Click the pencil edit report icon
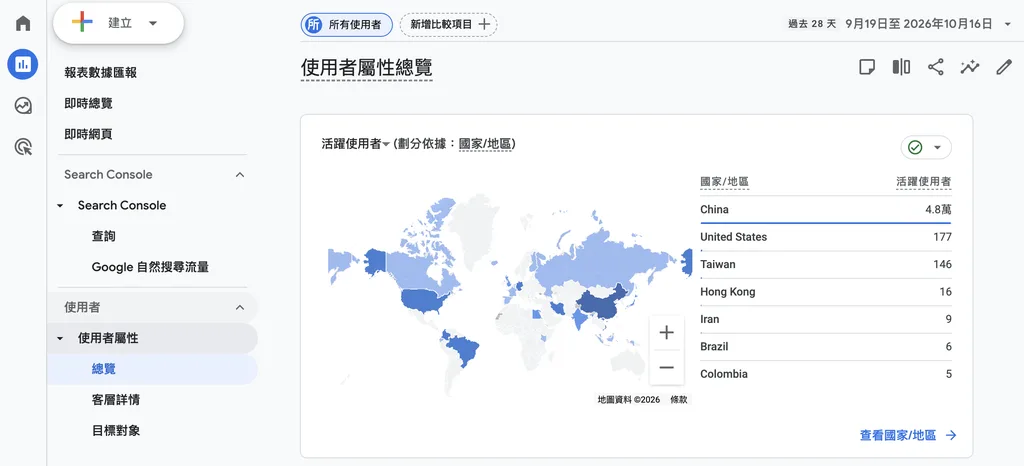The width and height of the screenshot is (1024, 466). pyautogui.click(x=1004, y=67)
